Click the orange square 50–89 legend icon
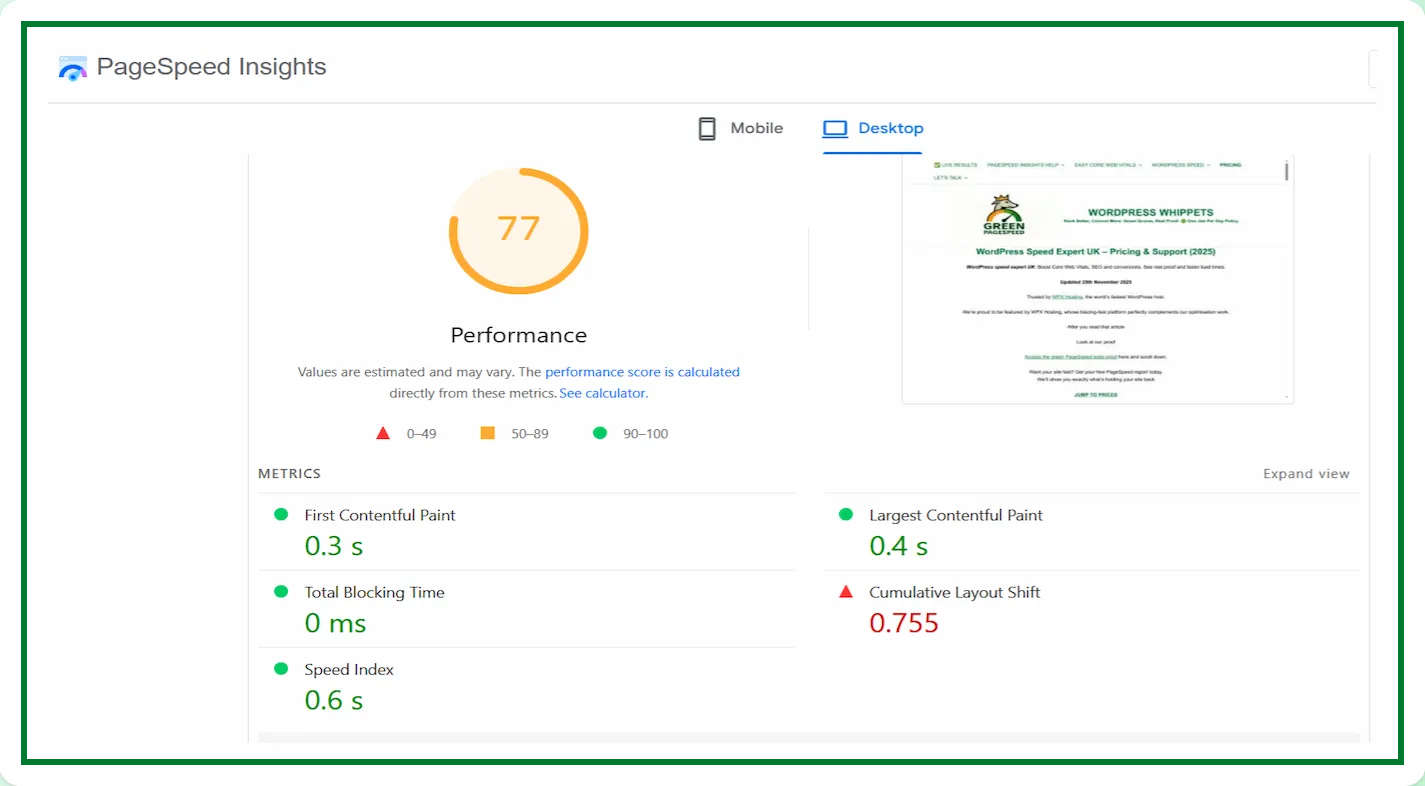1425x786 pixels. point(488,433)
